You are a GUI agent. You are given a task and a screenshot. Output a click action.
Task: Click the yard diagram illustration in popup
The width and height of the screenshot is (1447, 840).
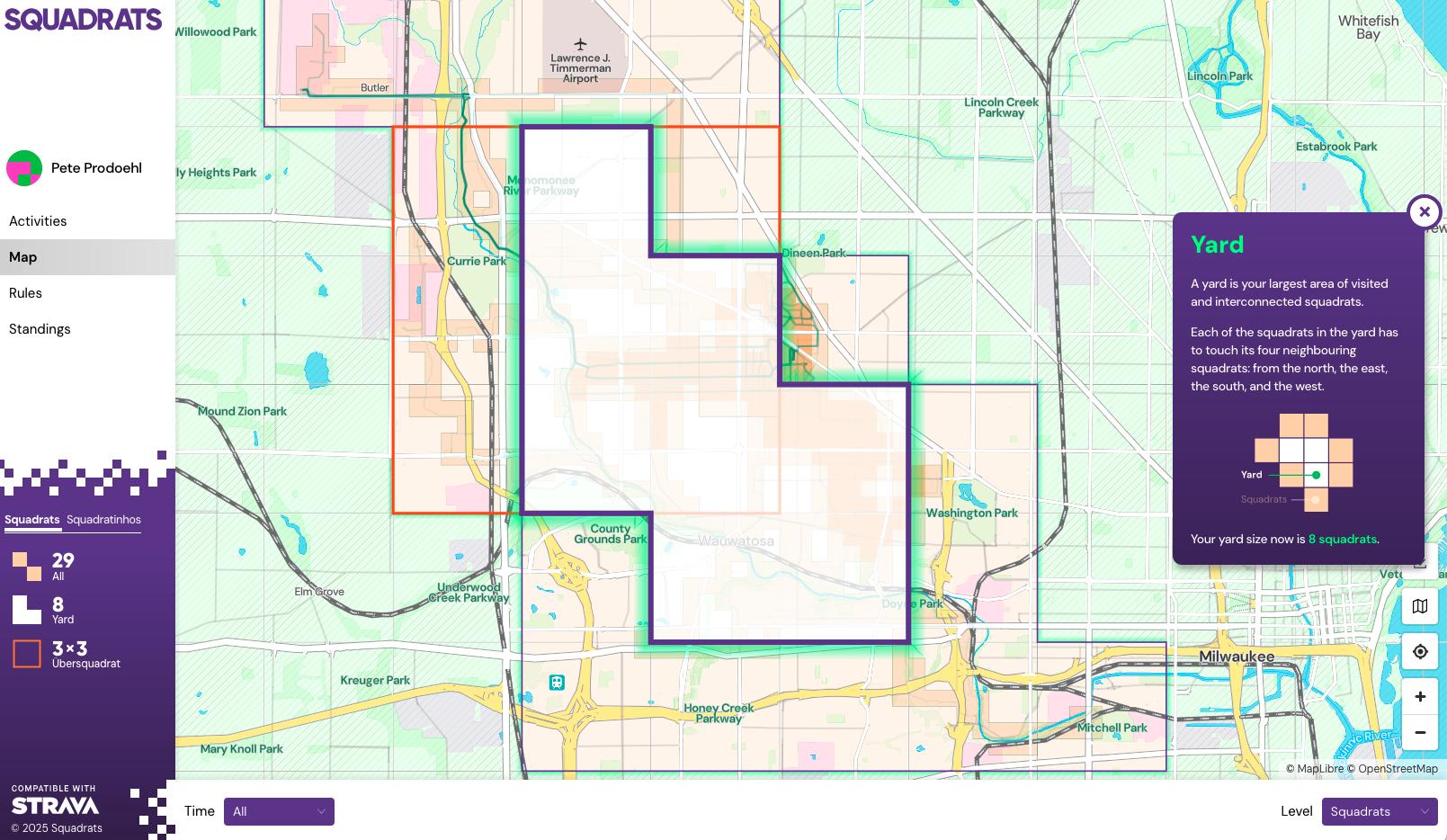click(1297, 462)
